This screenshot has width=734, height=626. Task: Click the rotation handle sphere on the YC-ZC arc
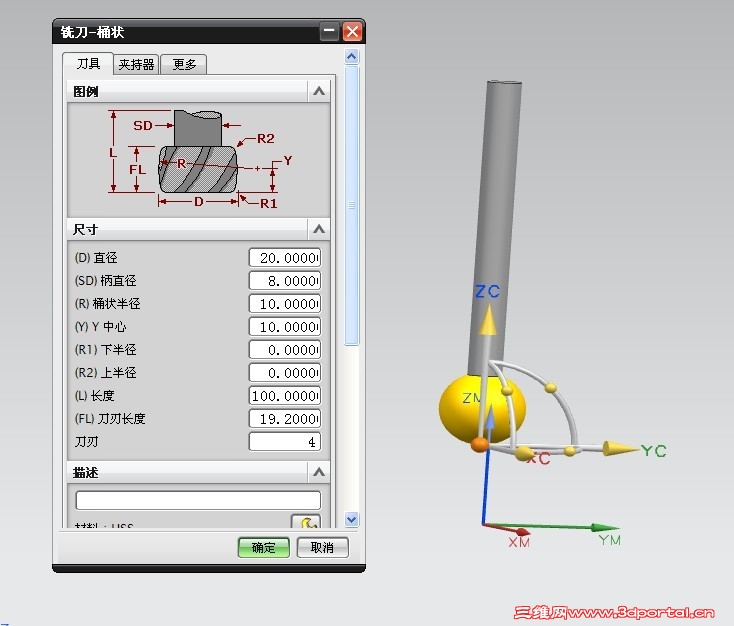(x=551, y=388)
